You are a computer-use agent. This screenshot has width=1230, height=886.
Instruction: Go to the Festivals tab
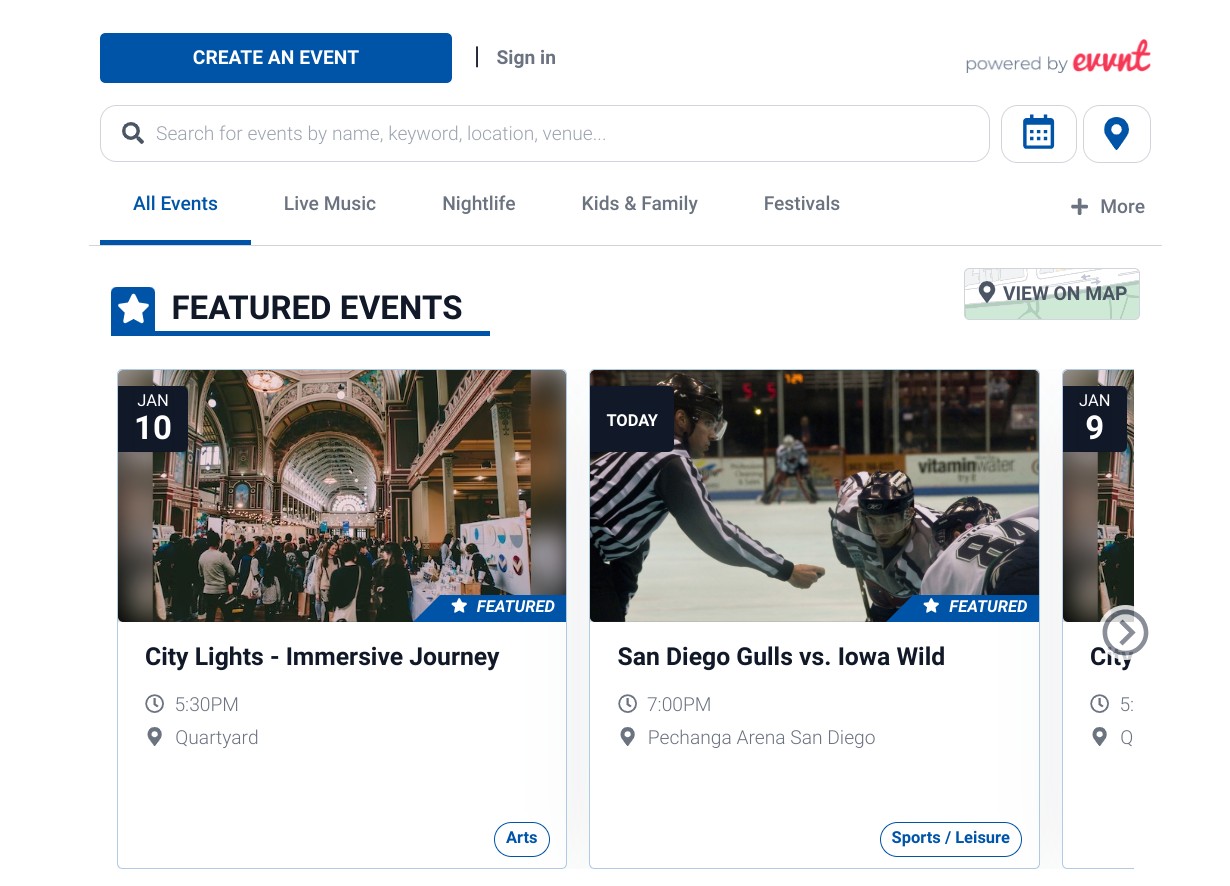pos(802,204)
